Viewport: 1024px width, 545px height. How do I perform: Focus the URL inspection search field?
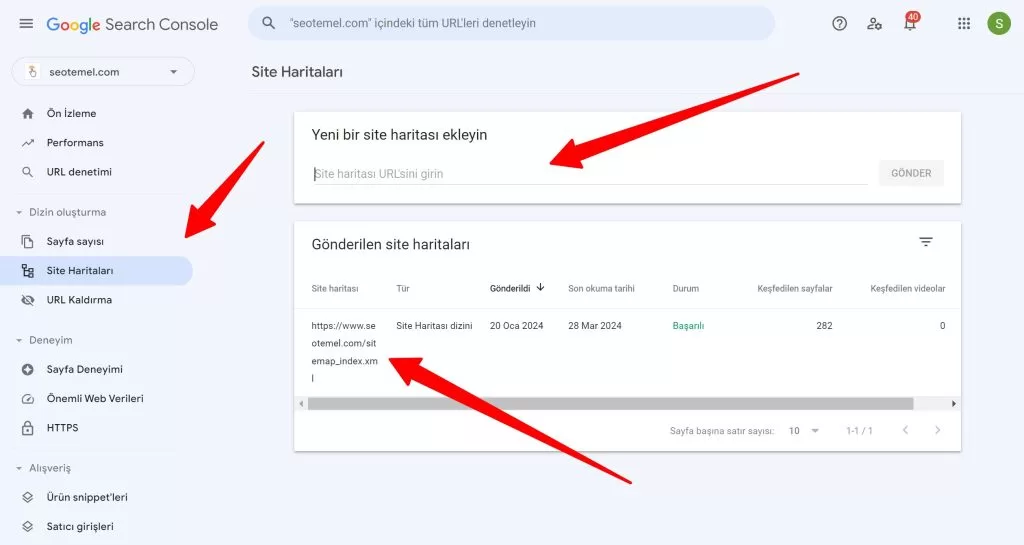511,23
